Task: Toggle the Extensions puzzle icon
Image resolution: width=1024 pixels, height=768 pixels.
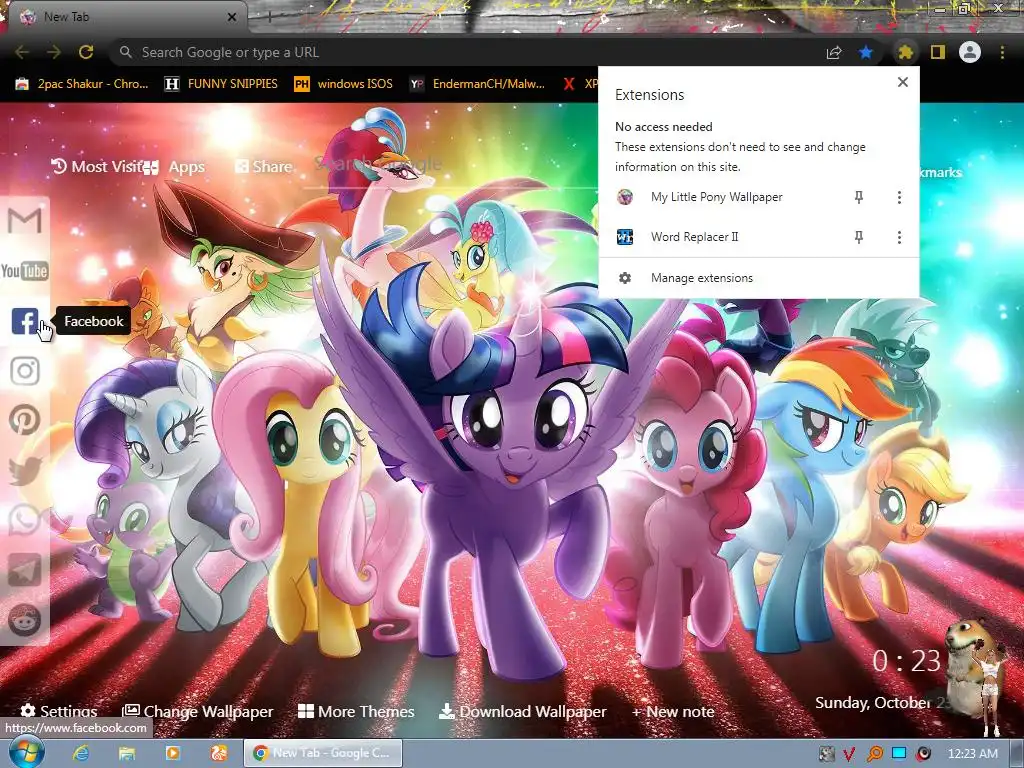Action: pyautogui.click(x=905, y=52)
